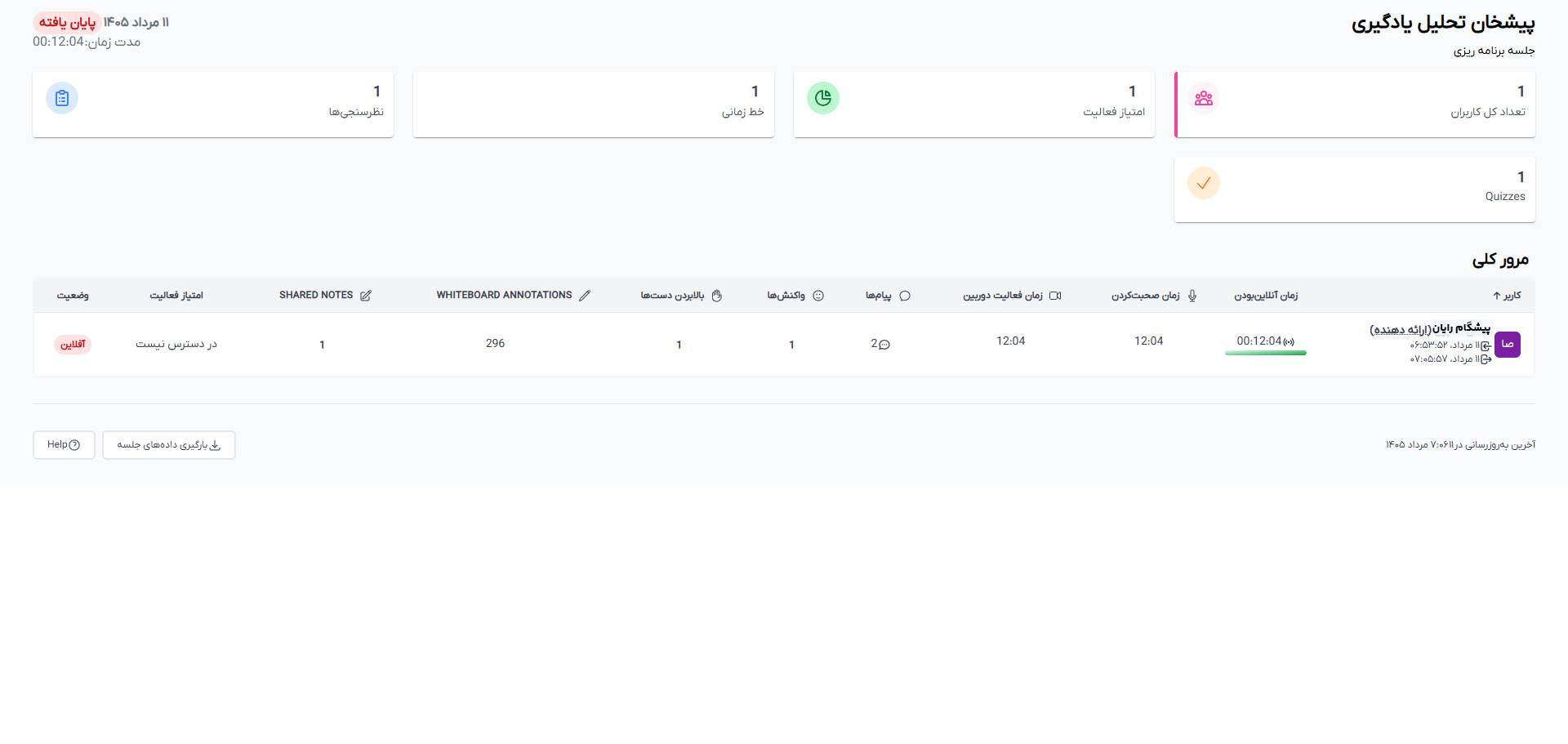Click the raised hand icon in header

click(717, 296)
